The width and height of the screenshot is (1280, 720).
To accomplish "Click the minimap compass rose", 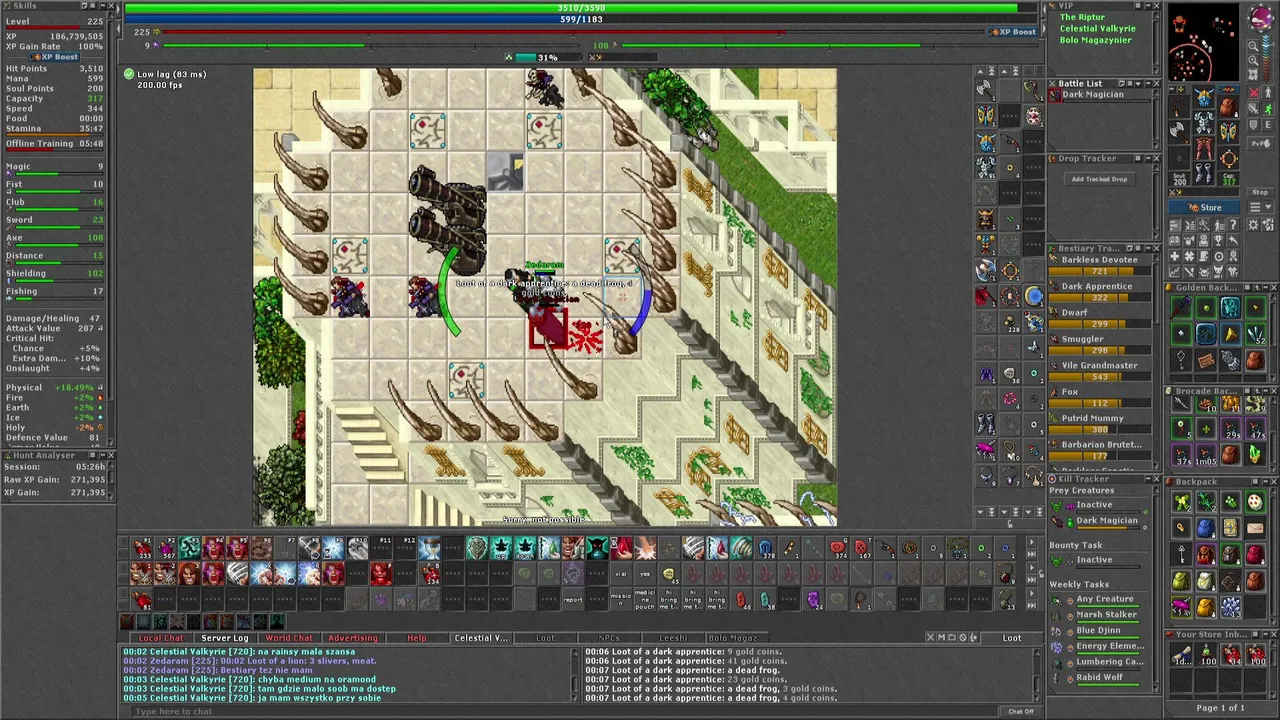I will pyautogui.click(x=1260, y=17).
